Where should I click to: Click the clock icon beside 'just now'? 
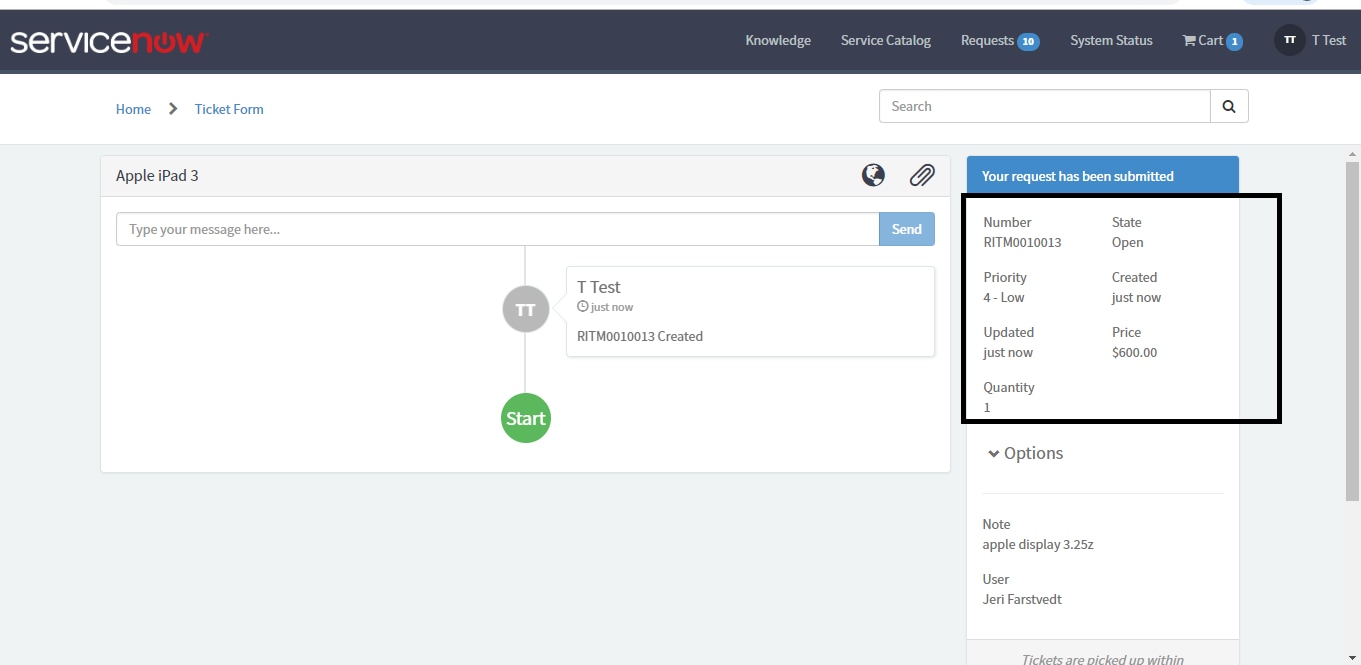pos(583,307)
